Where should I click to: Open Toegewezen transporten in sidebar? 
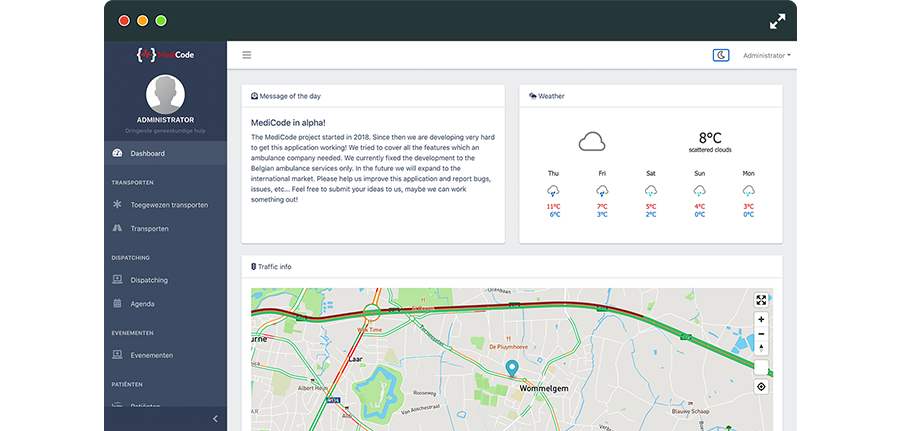coord(165,205)
